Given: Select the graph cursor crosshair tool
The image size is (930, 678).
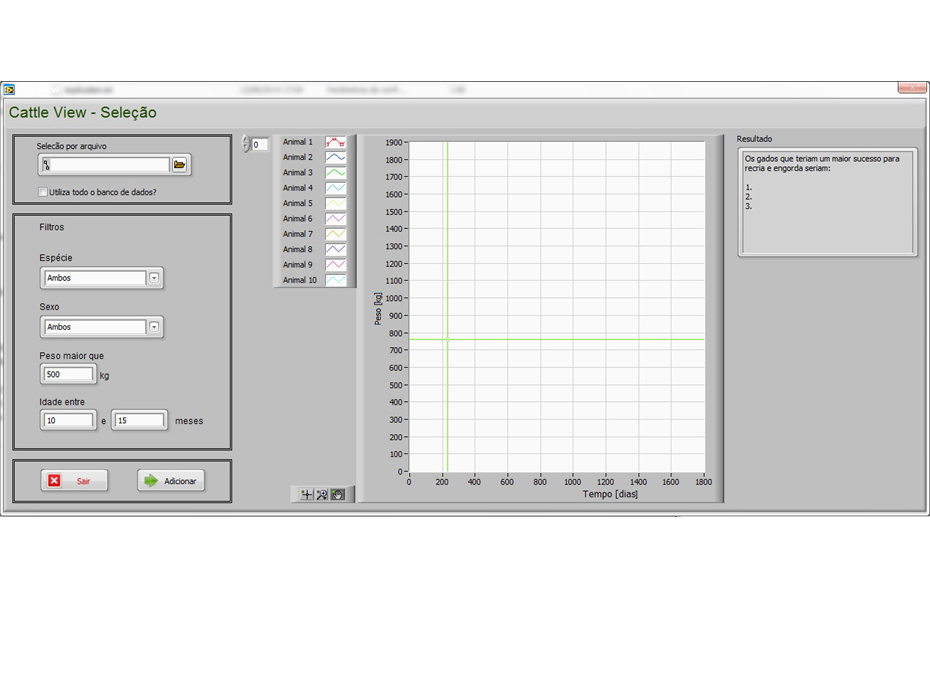Looking at the screenshot, I should click(x=307, y=494).
